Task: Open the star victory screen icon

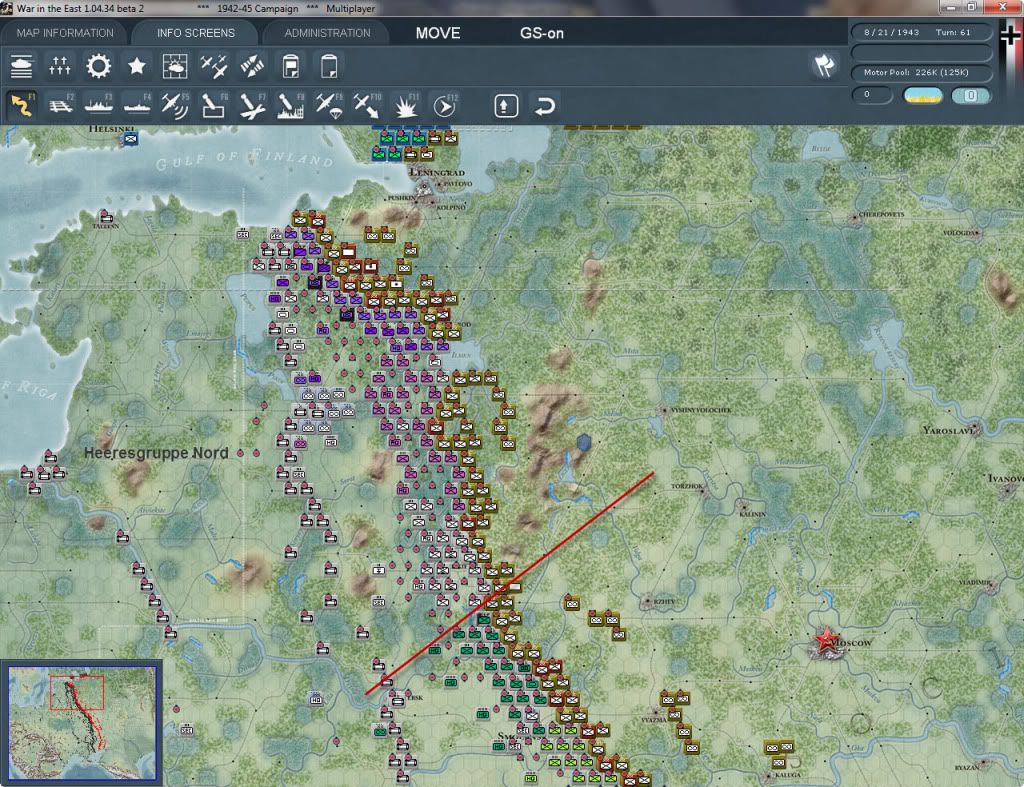Action: coord(136,67)
